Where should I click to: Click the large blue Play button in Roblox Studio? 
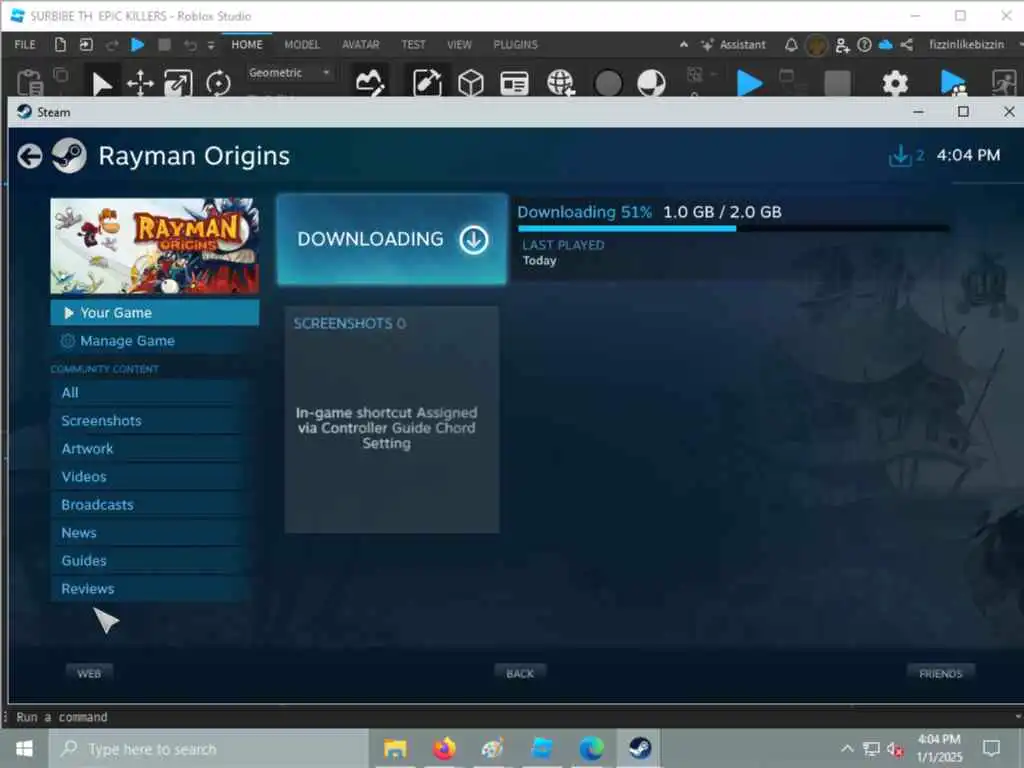pos(750,83)
